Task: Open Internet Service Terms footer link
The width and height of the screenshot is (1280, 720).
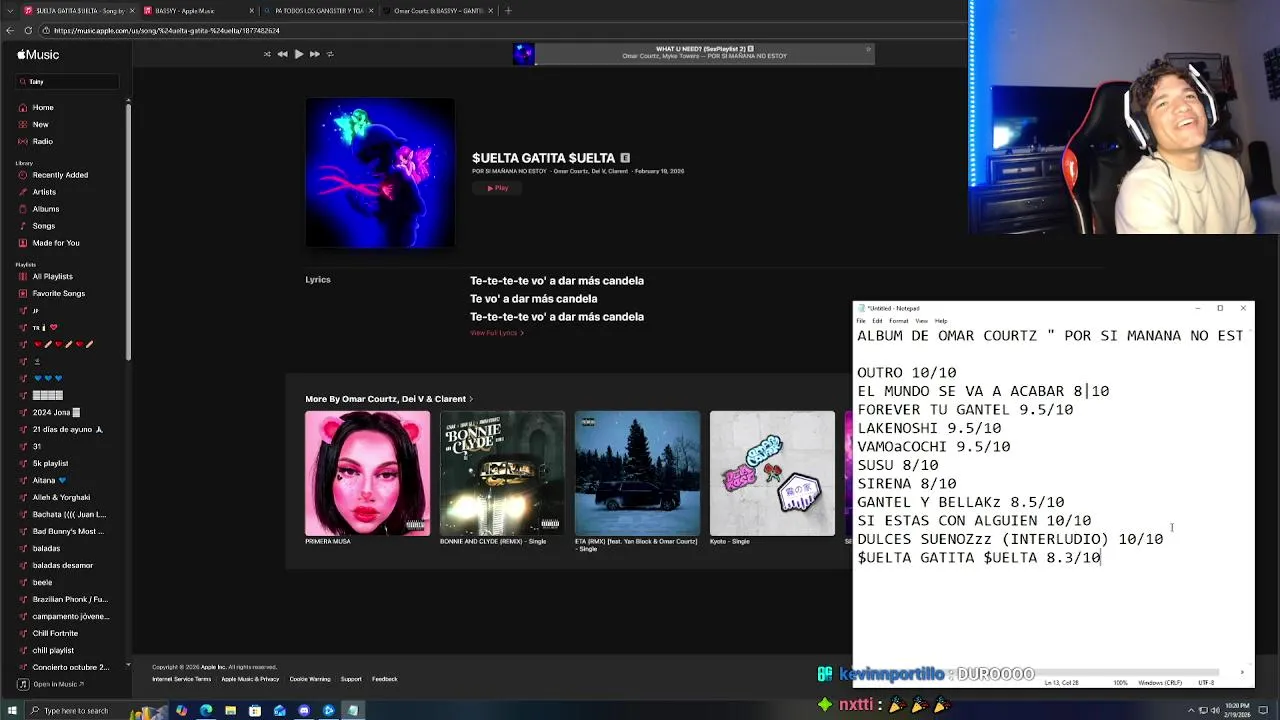Action: [181, 679]
